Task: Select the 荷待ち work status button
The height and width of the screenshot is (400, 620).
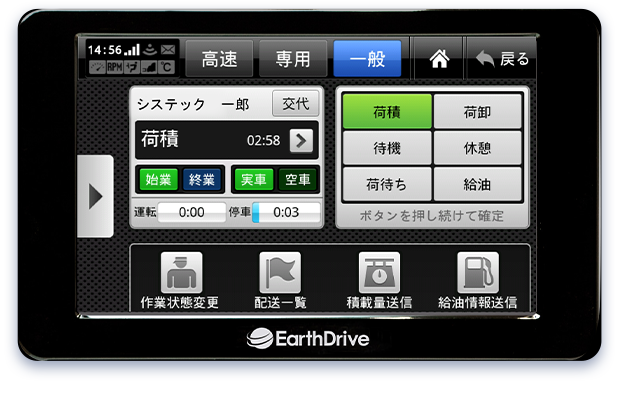Action: pos(387,184)
